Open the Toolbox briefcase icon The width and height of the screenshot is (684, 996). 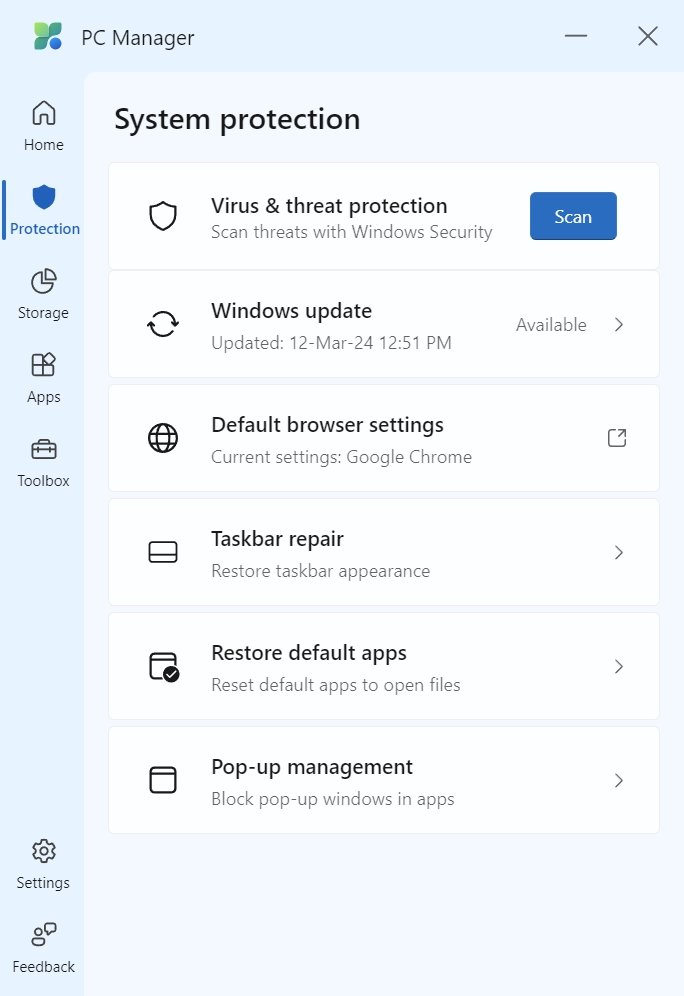coord(44,449)
